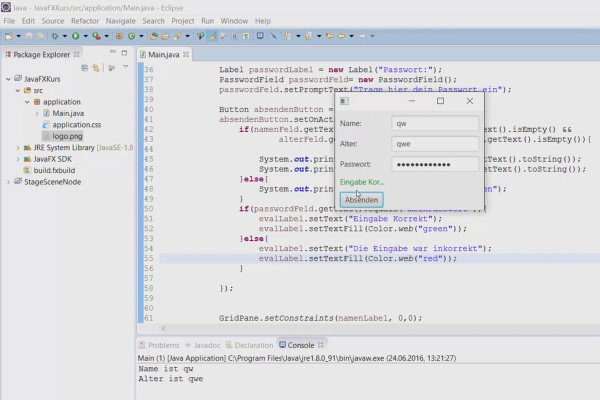Toggle Link with Editor in Package Explorer

pos(96,68)
